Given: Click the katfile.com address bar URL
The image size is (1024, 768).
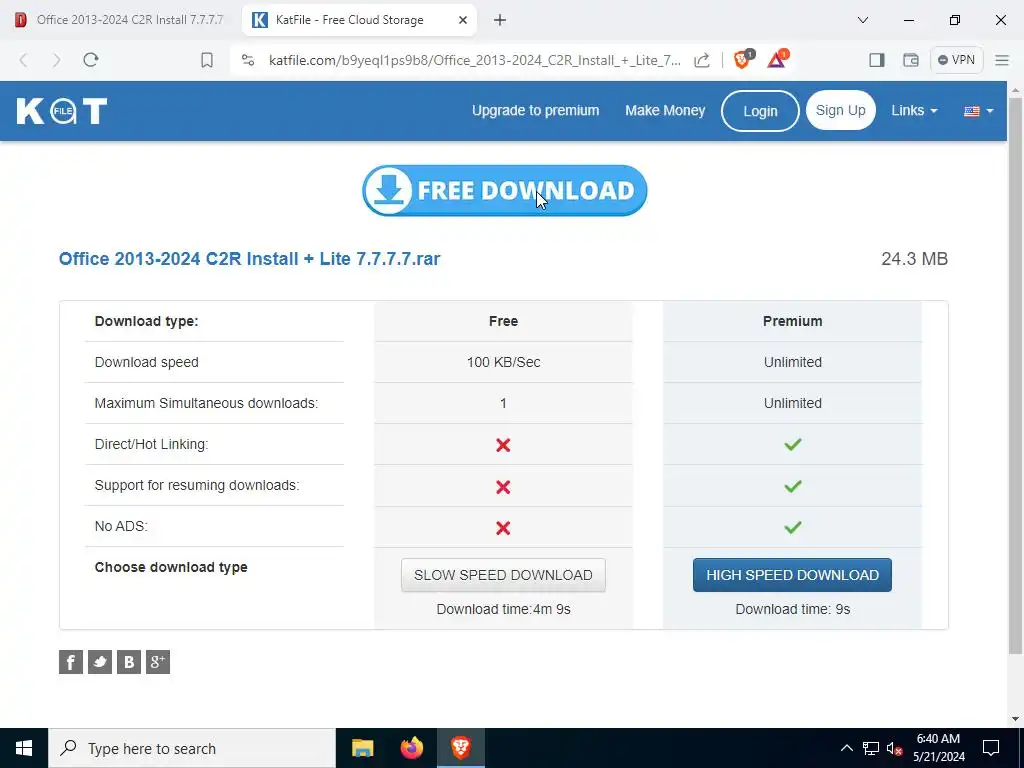Looking at the screenshot, I should click(x=475, y=60).
